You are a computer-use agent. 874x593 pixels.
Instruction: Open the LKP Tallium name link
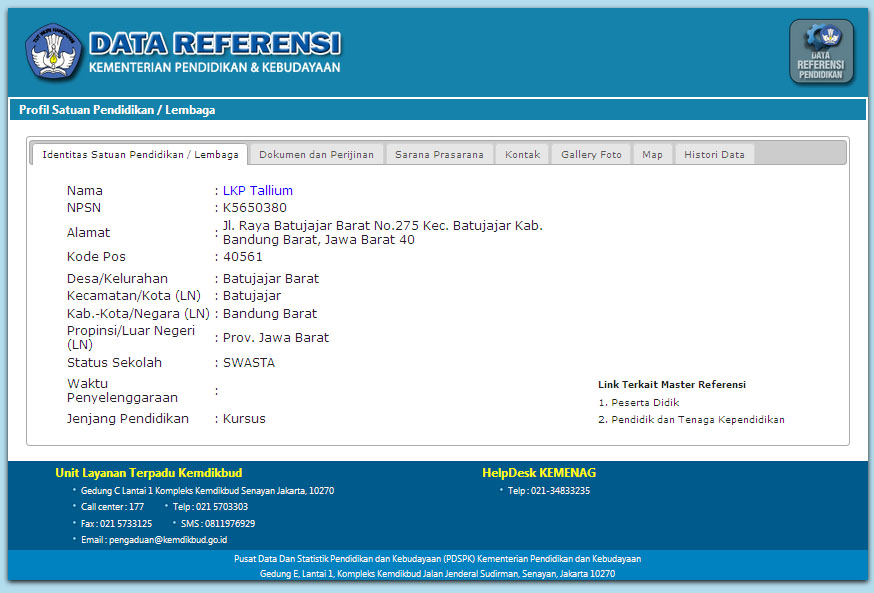[x=257, y=190]
